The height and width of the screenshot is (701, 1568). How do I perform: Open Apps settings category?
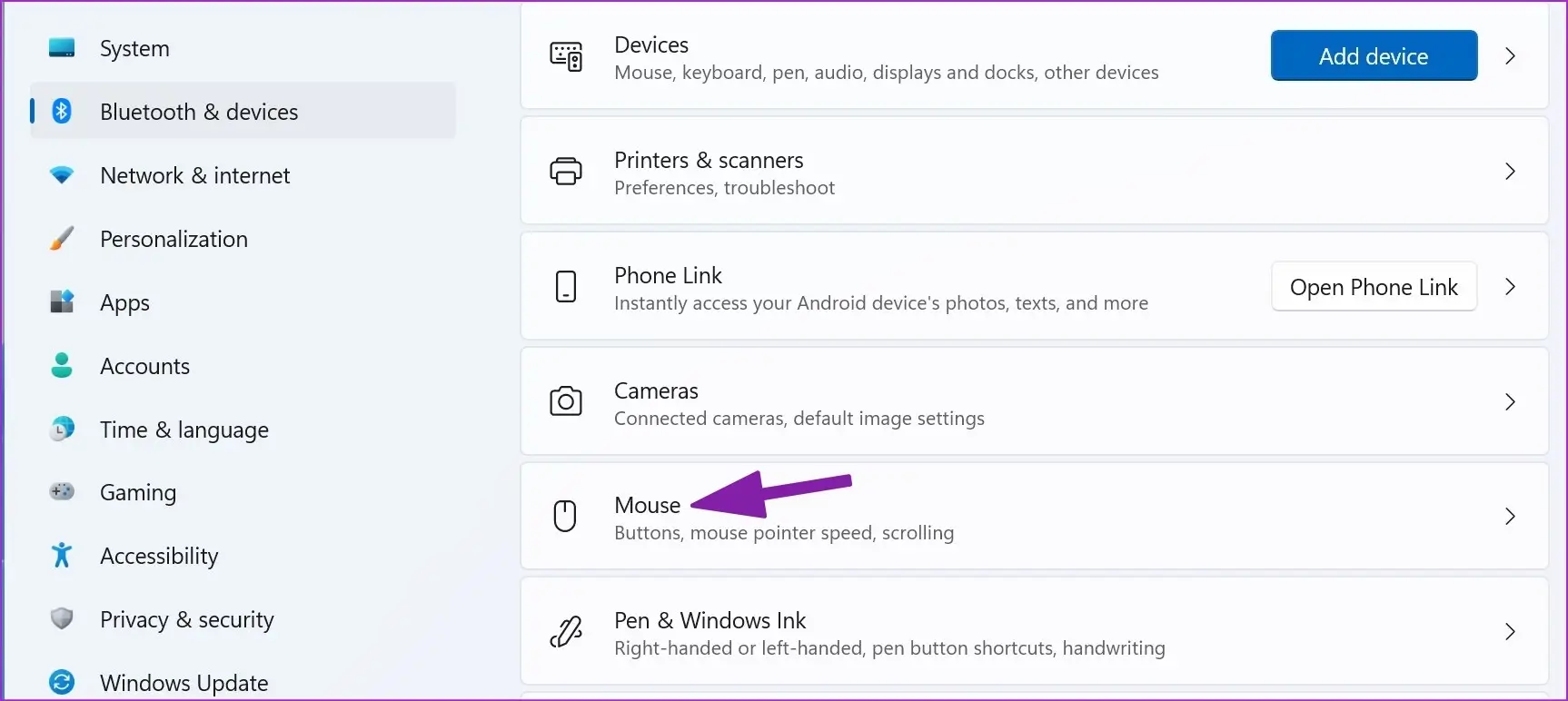pos(243,301)
